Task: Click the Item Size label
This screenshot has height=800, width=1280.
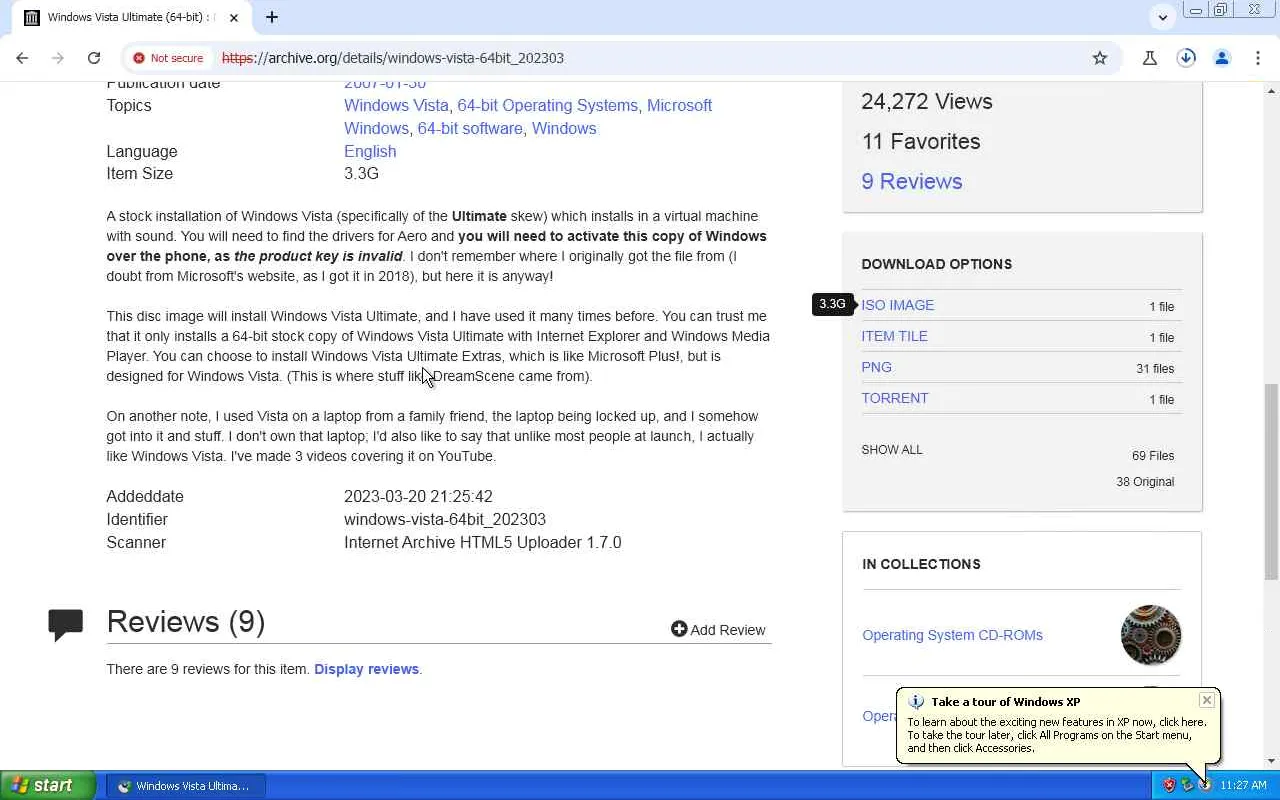Action: click(x=140, y=173)
